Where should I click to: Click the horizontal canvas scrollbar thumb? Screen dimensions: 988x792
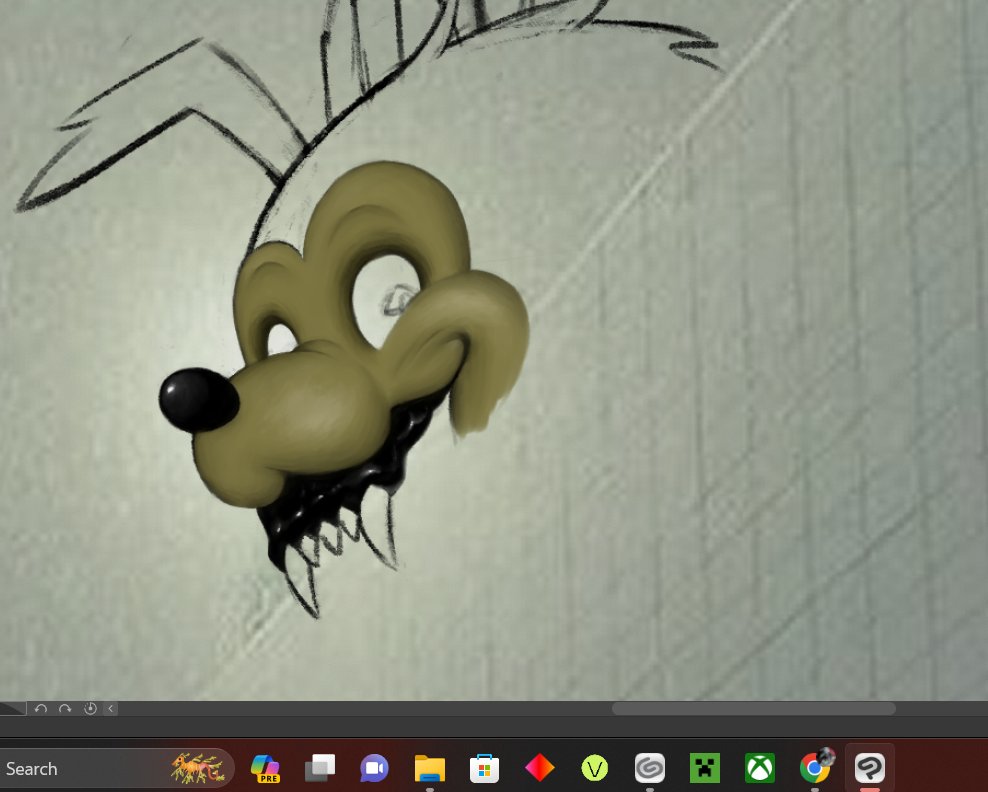tap(754, 709)
